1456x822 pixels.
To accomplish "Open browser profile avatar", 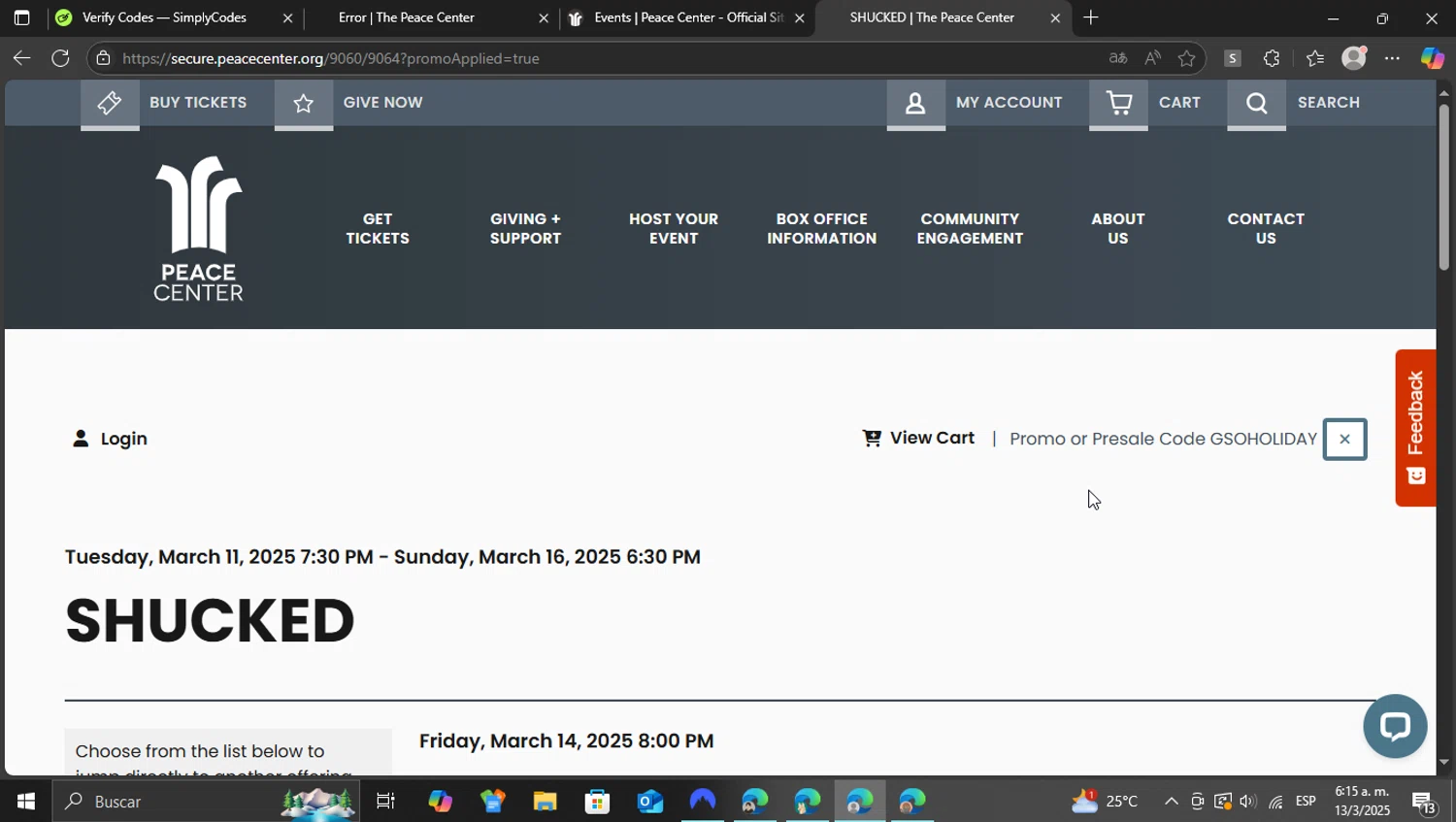I will tap(1354, 58).
